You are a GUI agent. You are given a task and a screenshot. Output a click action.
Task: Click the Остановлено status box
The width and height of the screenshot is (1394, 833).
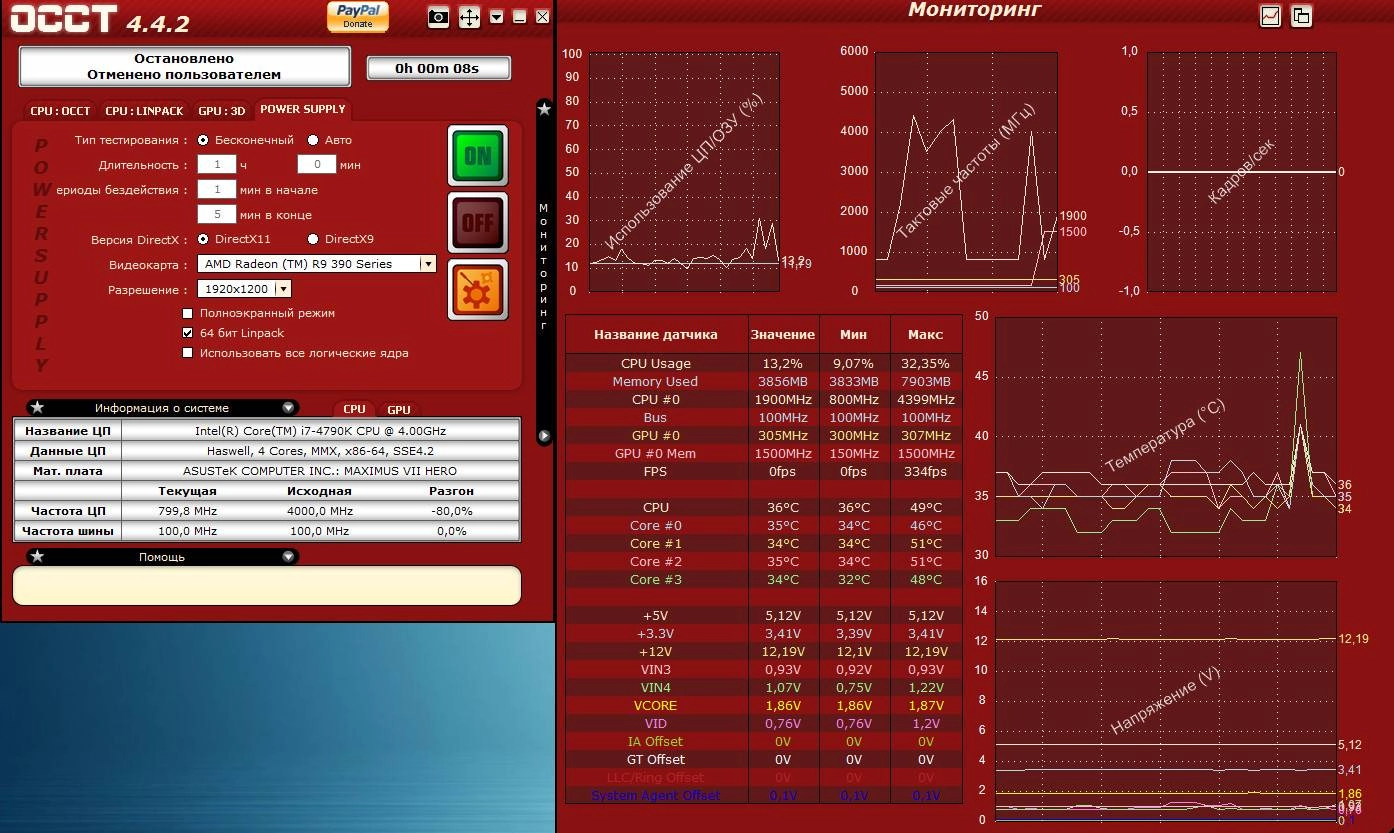pyautogui.click(x=185, y=67)
